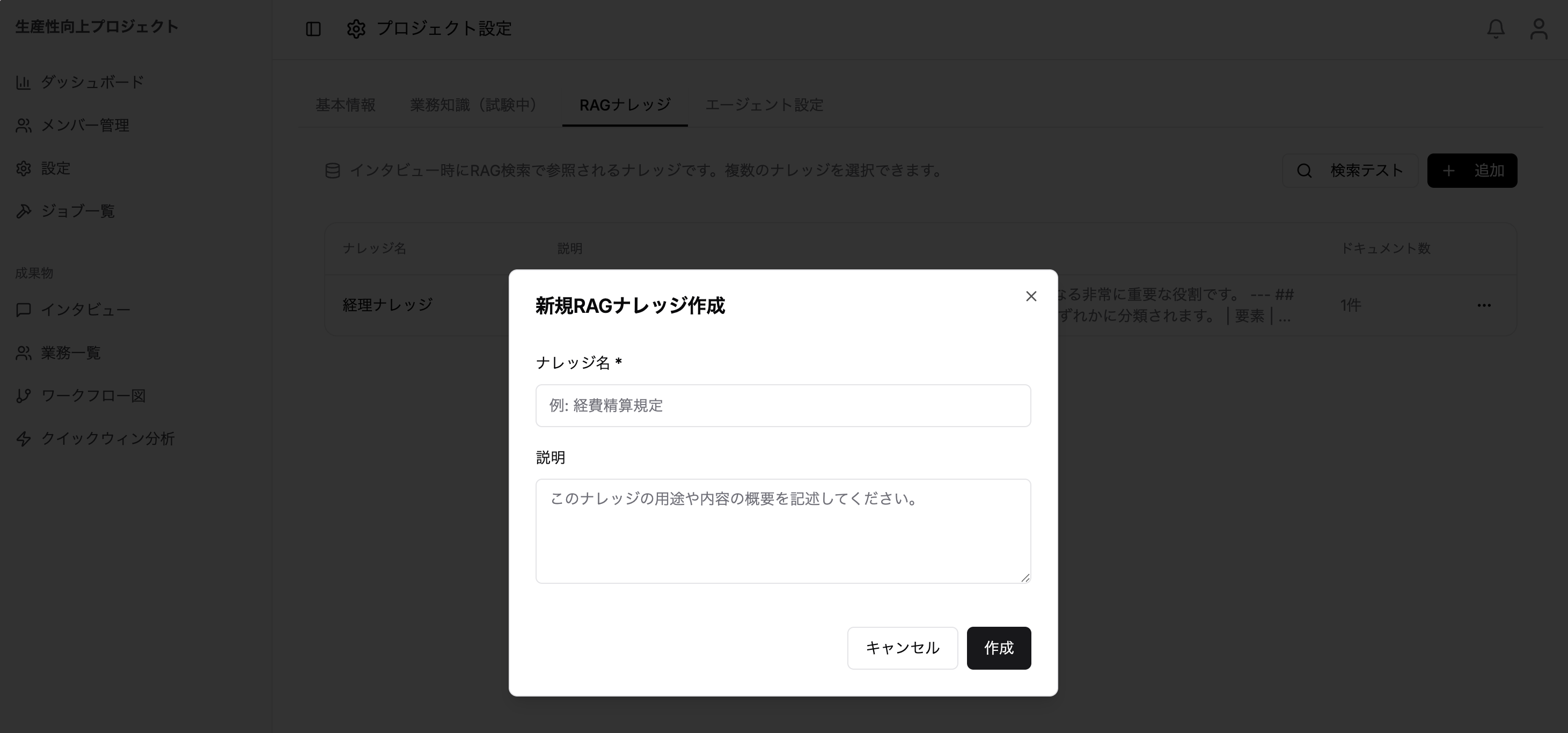The image size is (1568, 733).
Task: Click the 業務一覧 people icon
Action: click(x=23, y=353)
